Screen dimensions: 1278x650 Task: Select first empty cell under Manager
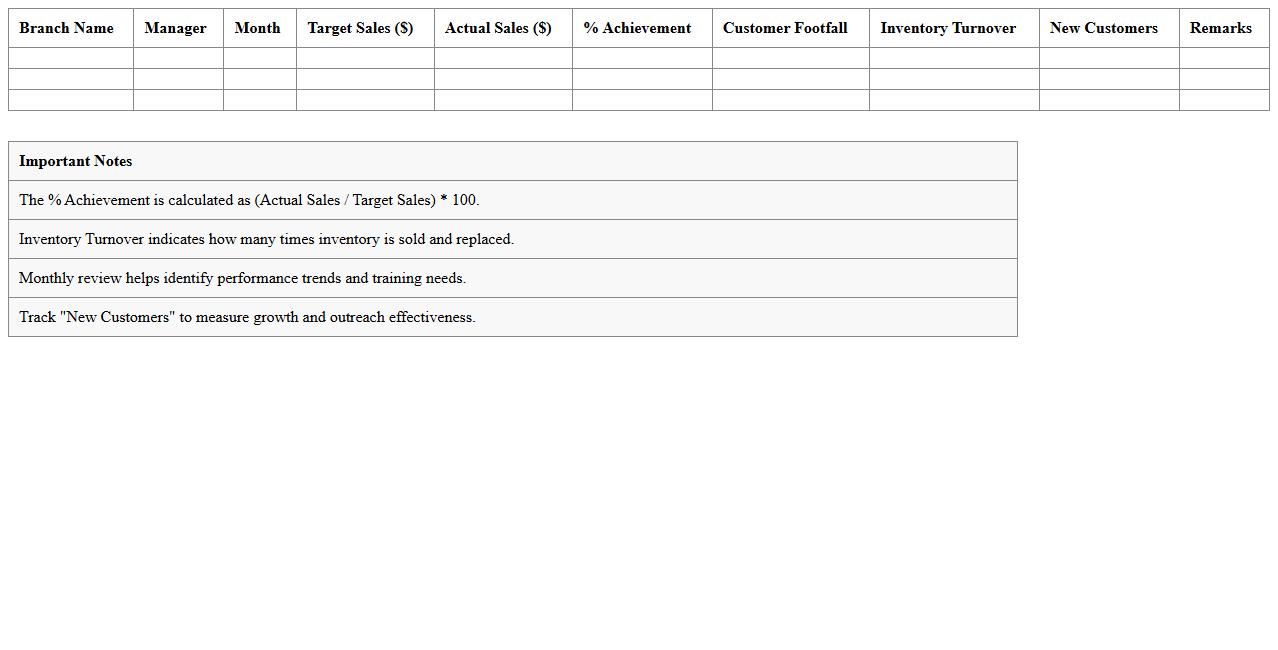178,58
